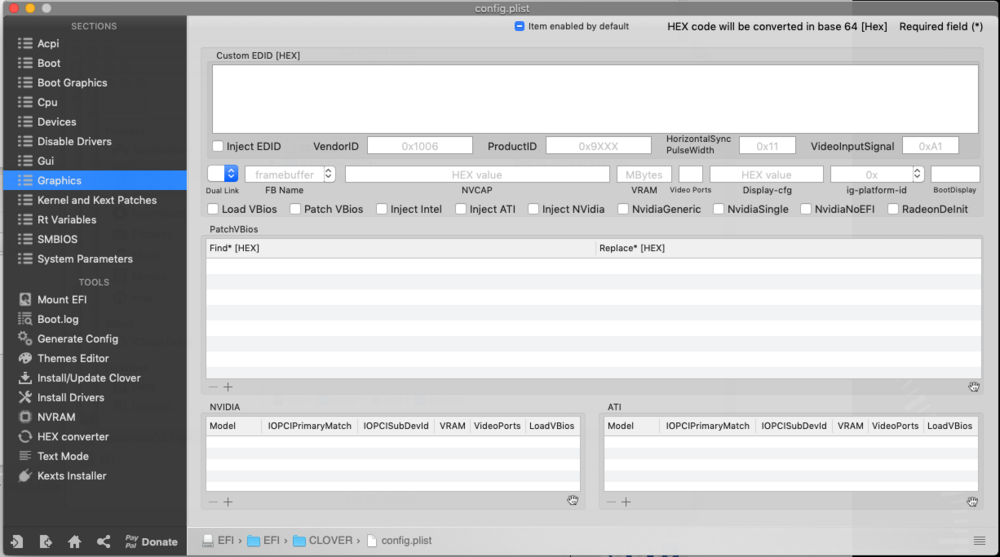This screenshot has height=557, width=1000.
Task: Click the import configuration icon in bottom bar
Action: pyautogui.click(x=17, y=541)
